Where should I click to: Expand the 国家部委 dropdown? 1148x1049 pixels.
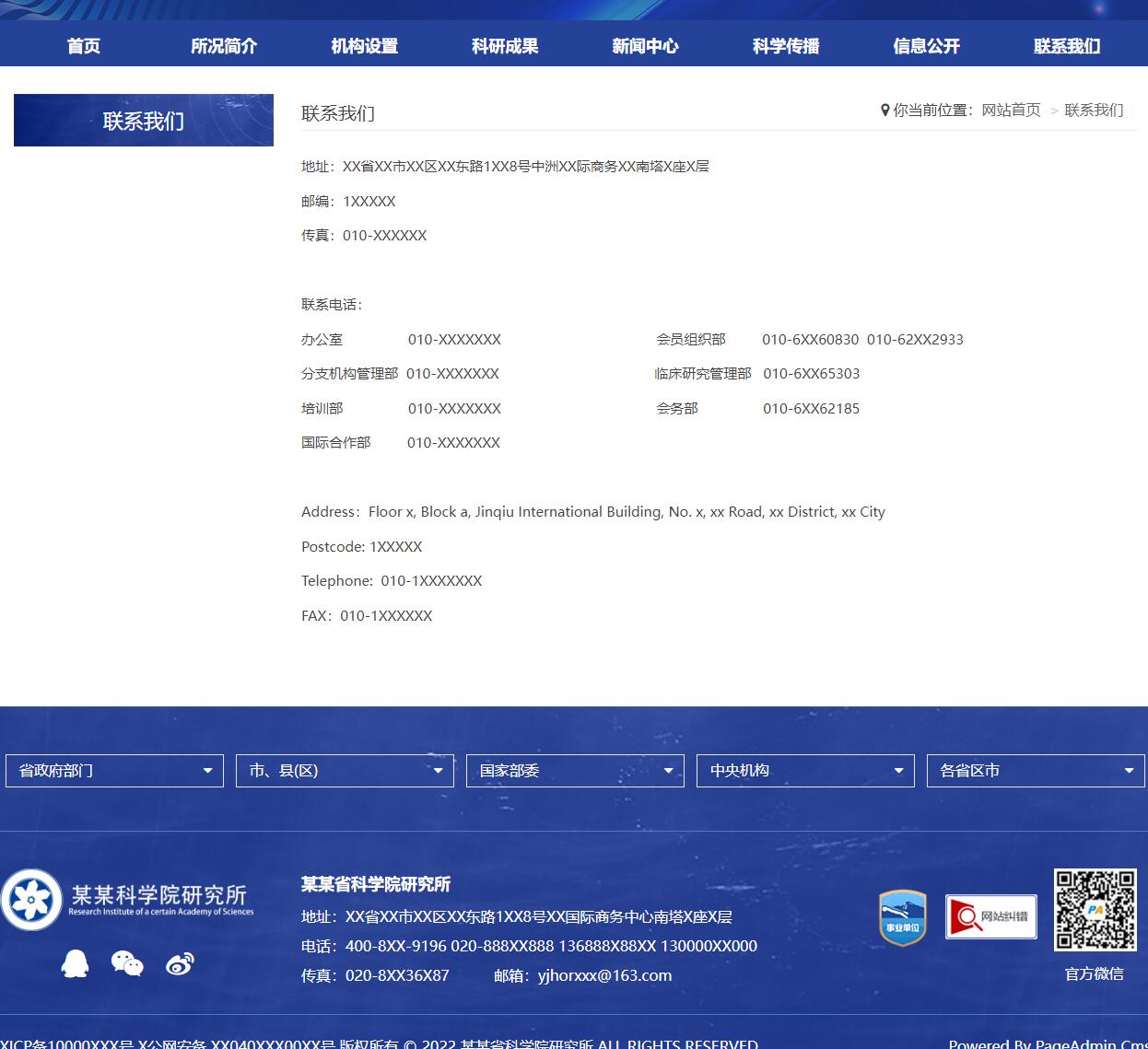(x=575, y=771)
